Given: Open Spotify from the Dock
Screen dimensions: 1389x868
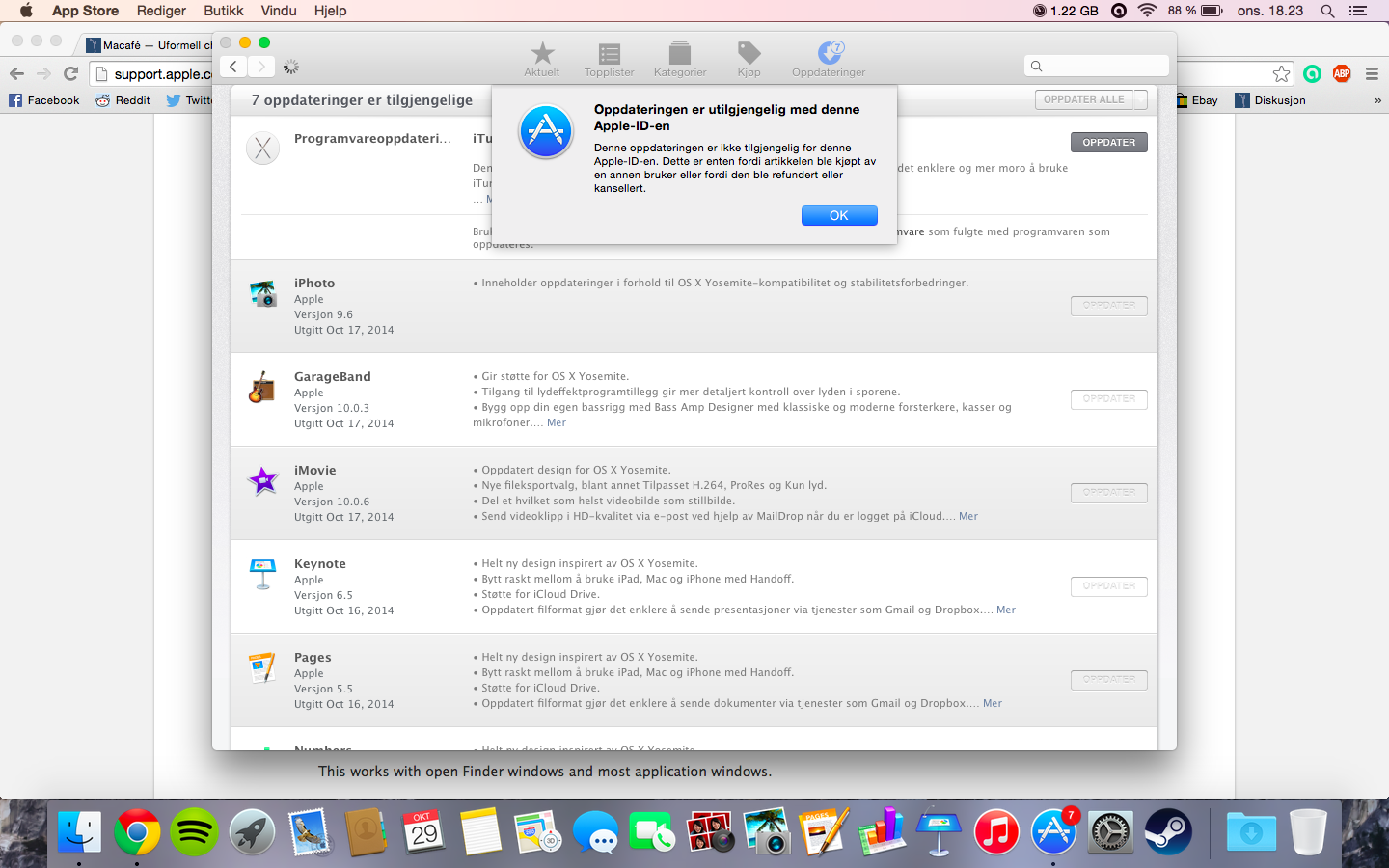Looking at the screenshot, I should pos(195,831).
